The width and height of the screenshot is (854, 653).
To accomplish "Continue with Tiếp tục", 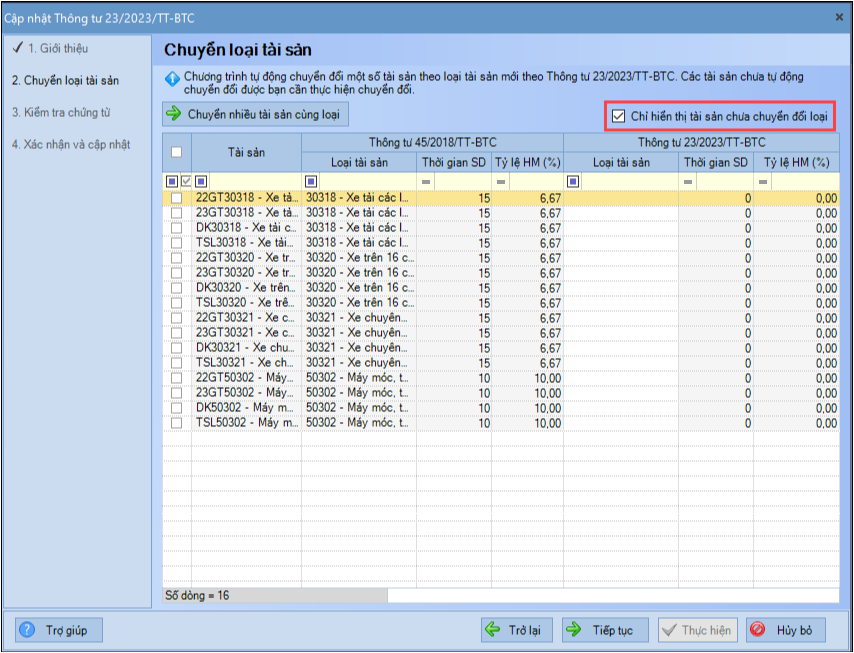I will click(x=606, y=630).
